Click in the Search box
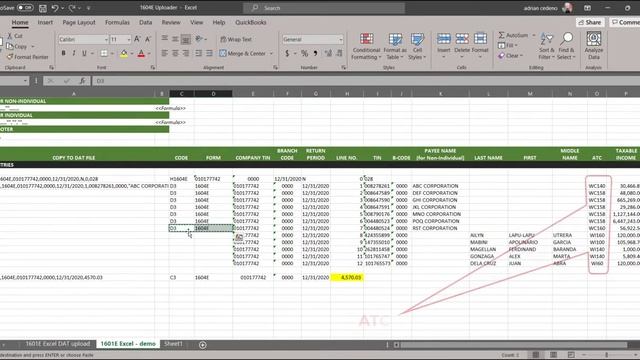Screen dimensions: 640x360 pos(324,8)
